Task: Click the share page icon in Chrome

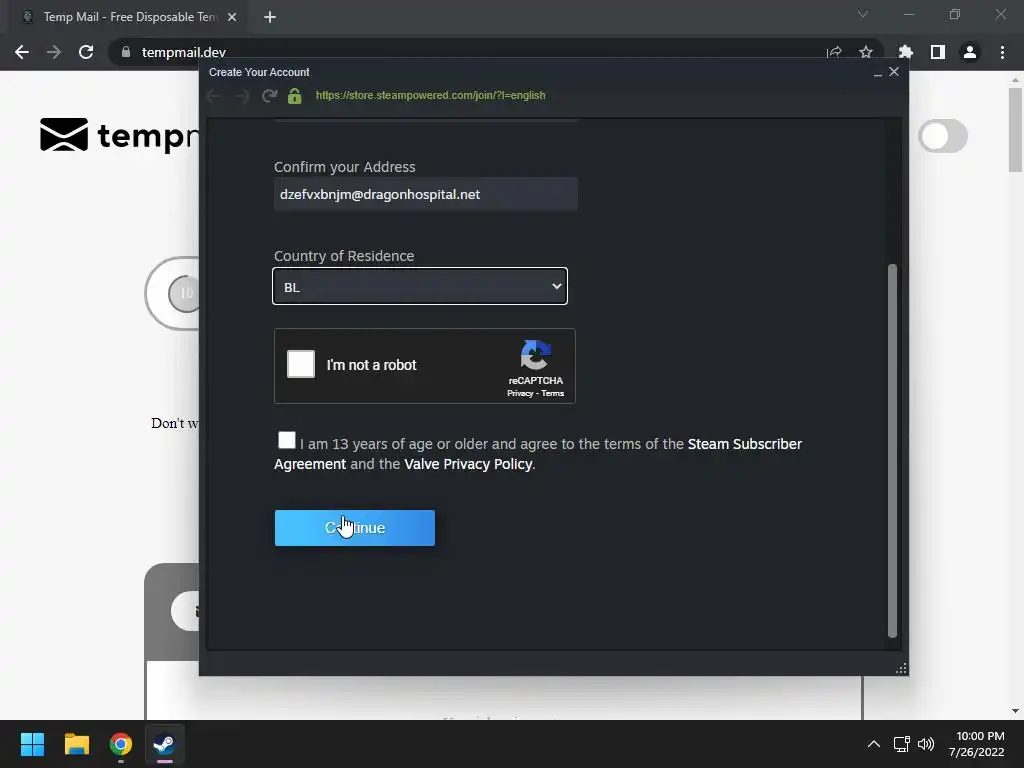Action: [x=834, y=52]
